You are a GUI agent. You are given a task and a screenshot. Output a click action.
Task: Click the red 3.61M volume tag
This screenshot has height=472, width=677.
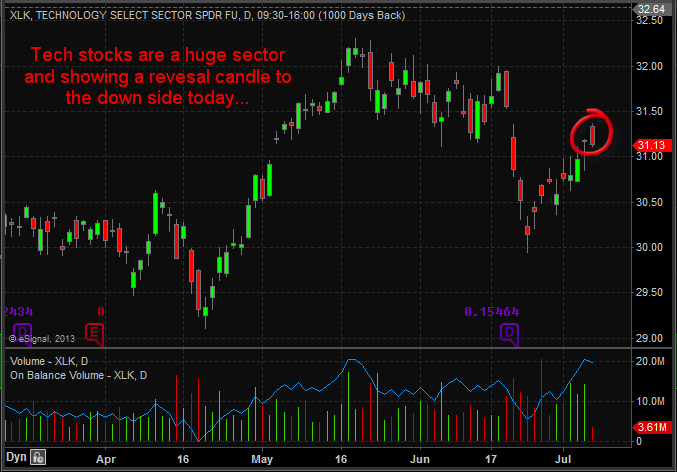coord(652,428)
